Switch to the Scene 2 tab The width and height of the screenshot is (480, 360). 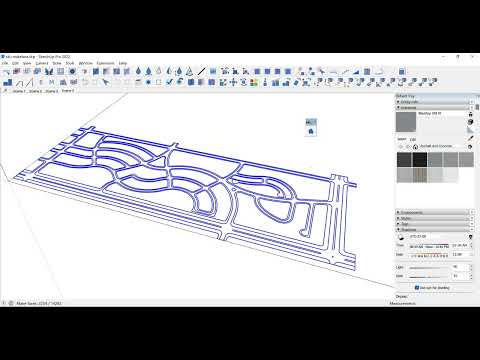(x=35, y=91)
